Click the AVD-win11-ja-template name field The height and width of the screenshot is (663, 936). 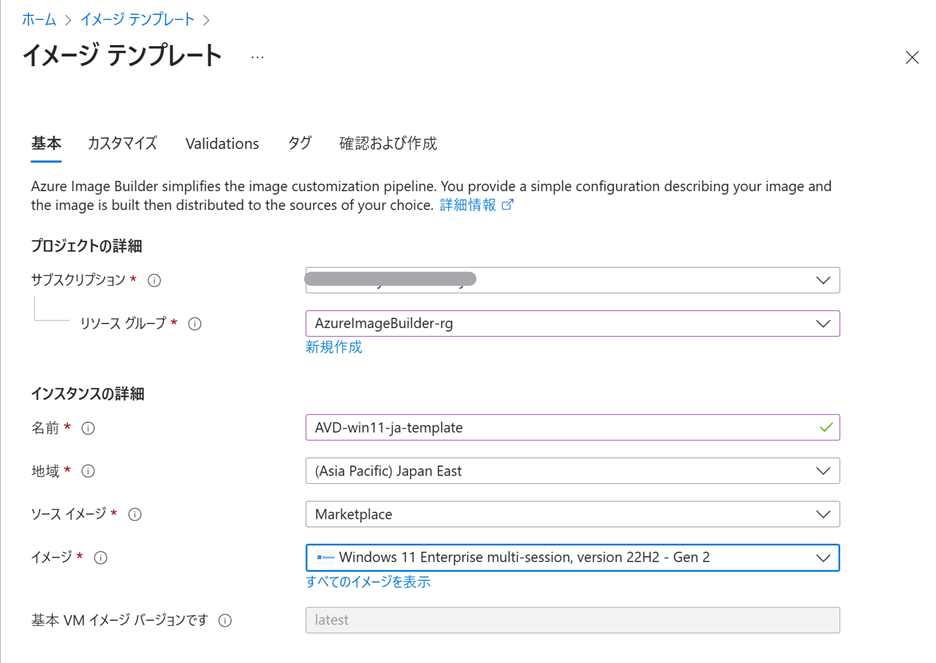(560, 428)
